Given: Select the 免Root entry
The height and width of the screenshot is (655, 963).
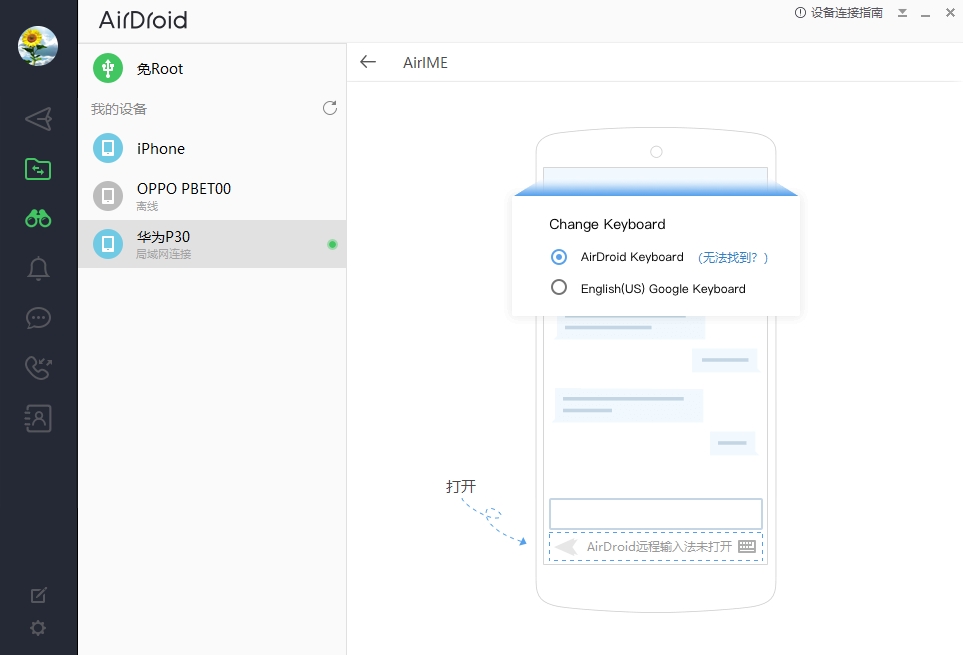Looking at the screenshot, I should 212,68.
